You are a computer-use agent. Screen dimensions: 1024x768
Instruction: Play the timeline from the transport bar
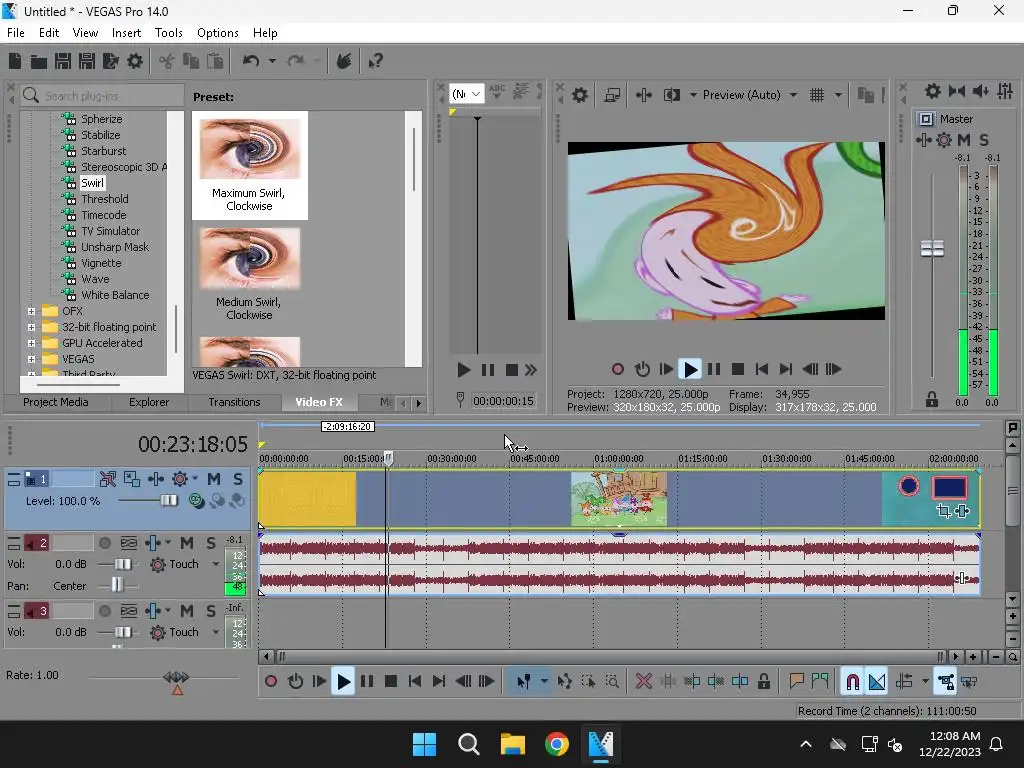click(x=343, y=682)
